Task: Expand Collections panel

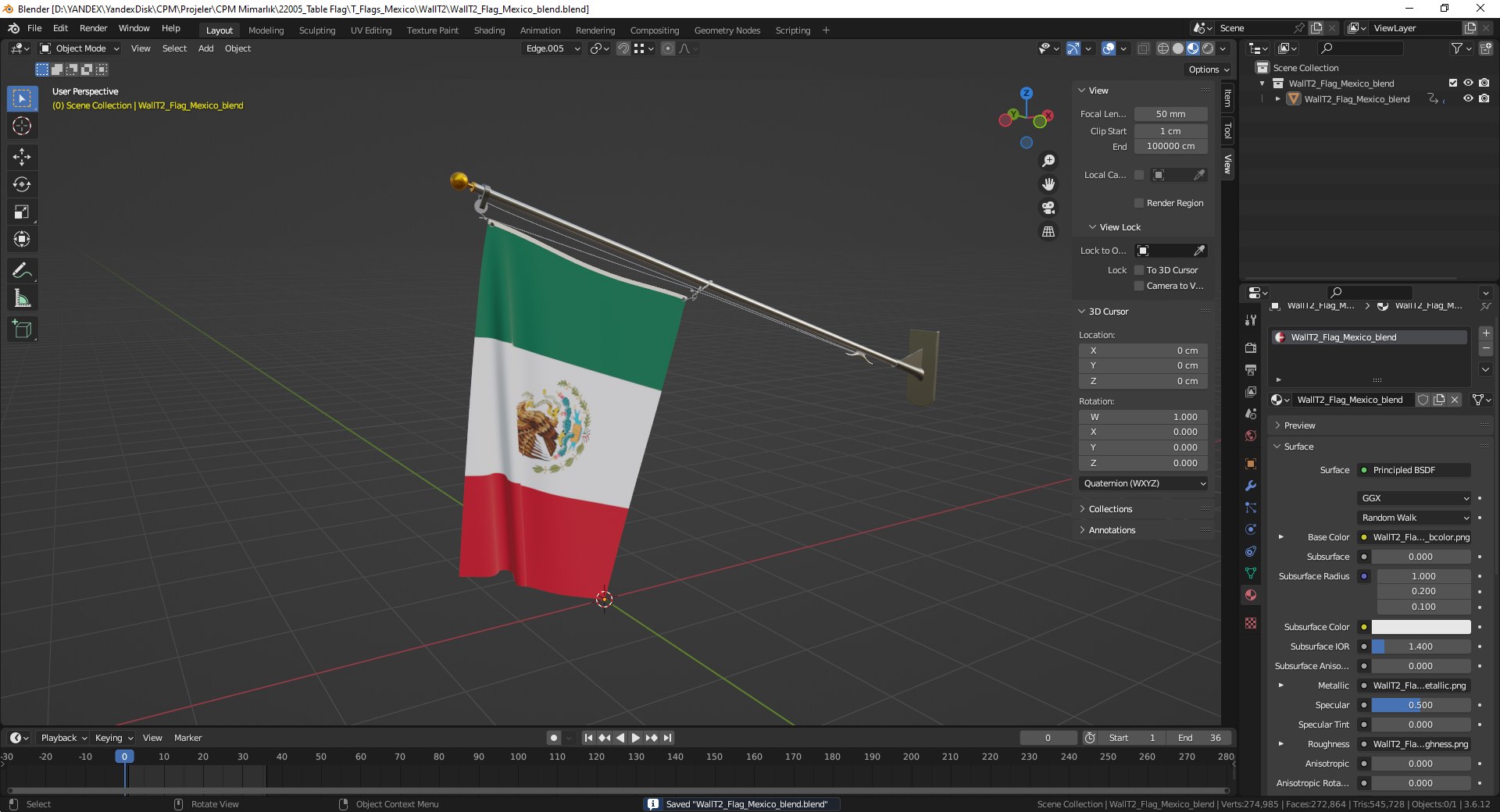Action: [x=1109, y=509]
